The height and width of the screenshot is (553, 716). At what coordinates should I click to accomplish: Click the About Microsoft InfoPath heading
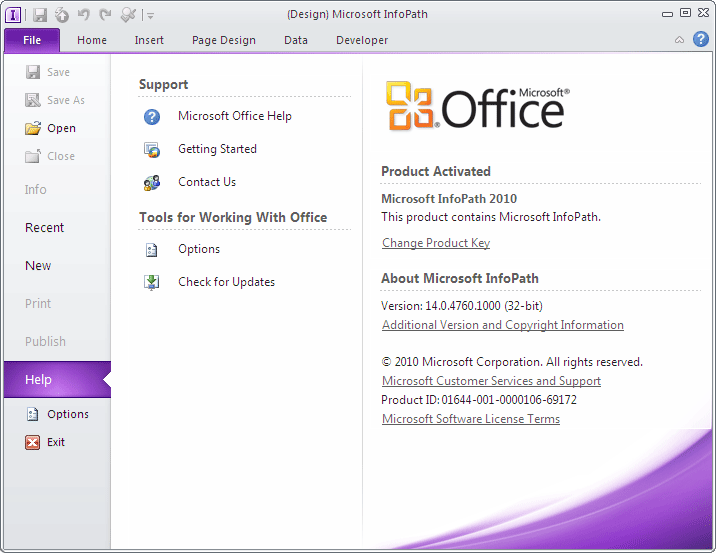(x=460, y=279)
